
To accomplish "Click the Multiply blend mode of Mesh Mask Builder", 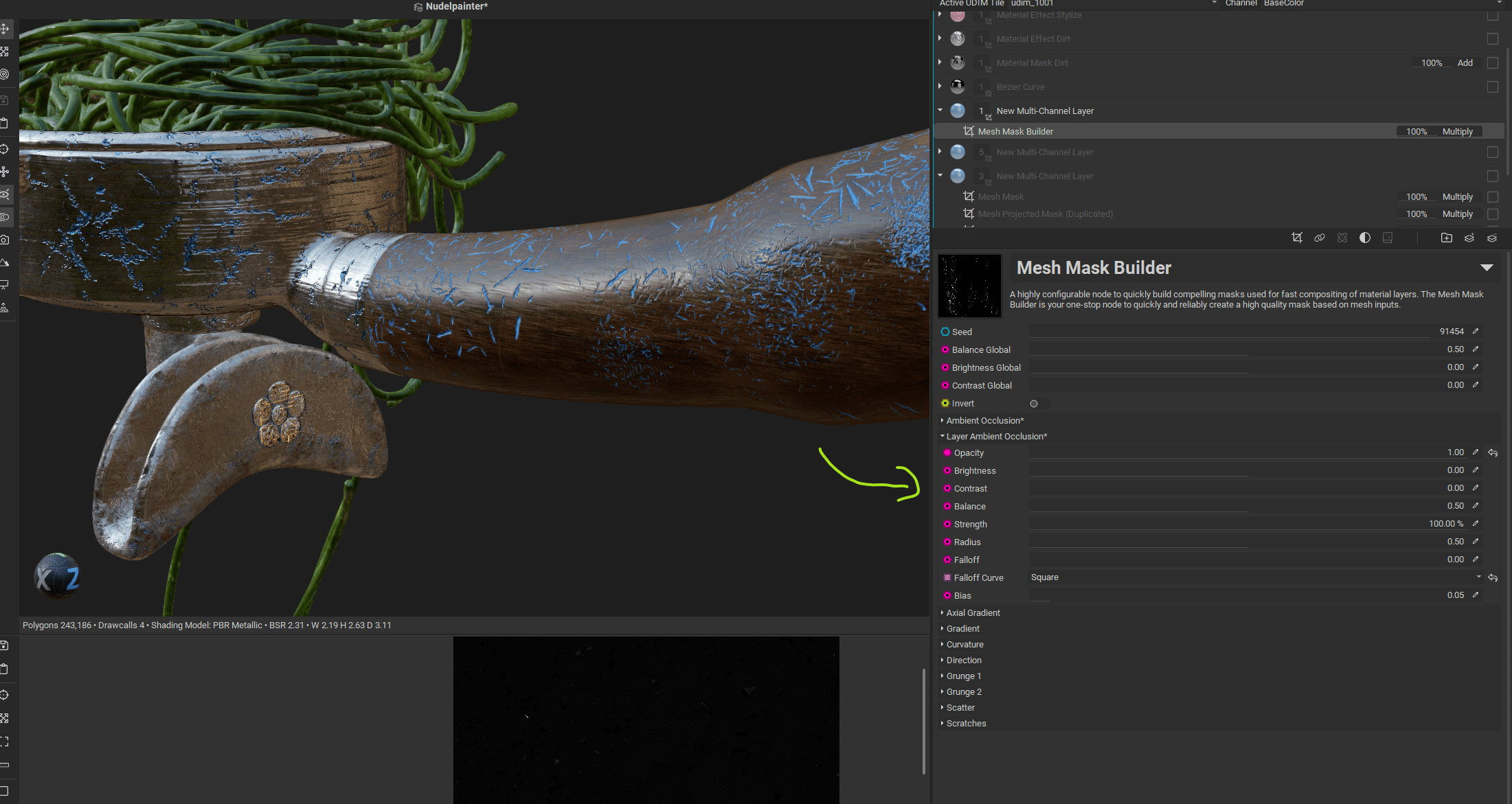I will click(x=1458, y=131).
